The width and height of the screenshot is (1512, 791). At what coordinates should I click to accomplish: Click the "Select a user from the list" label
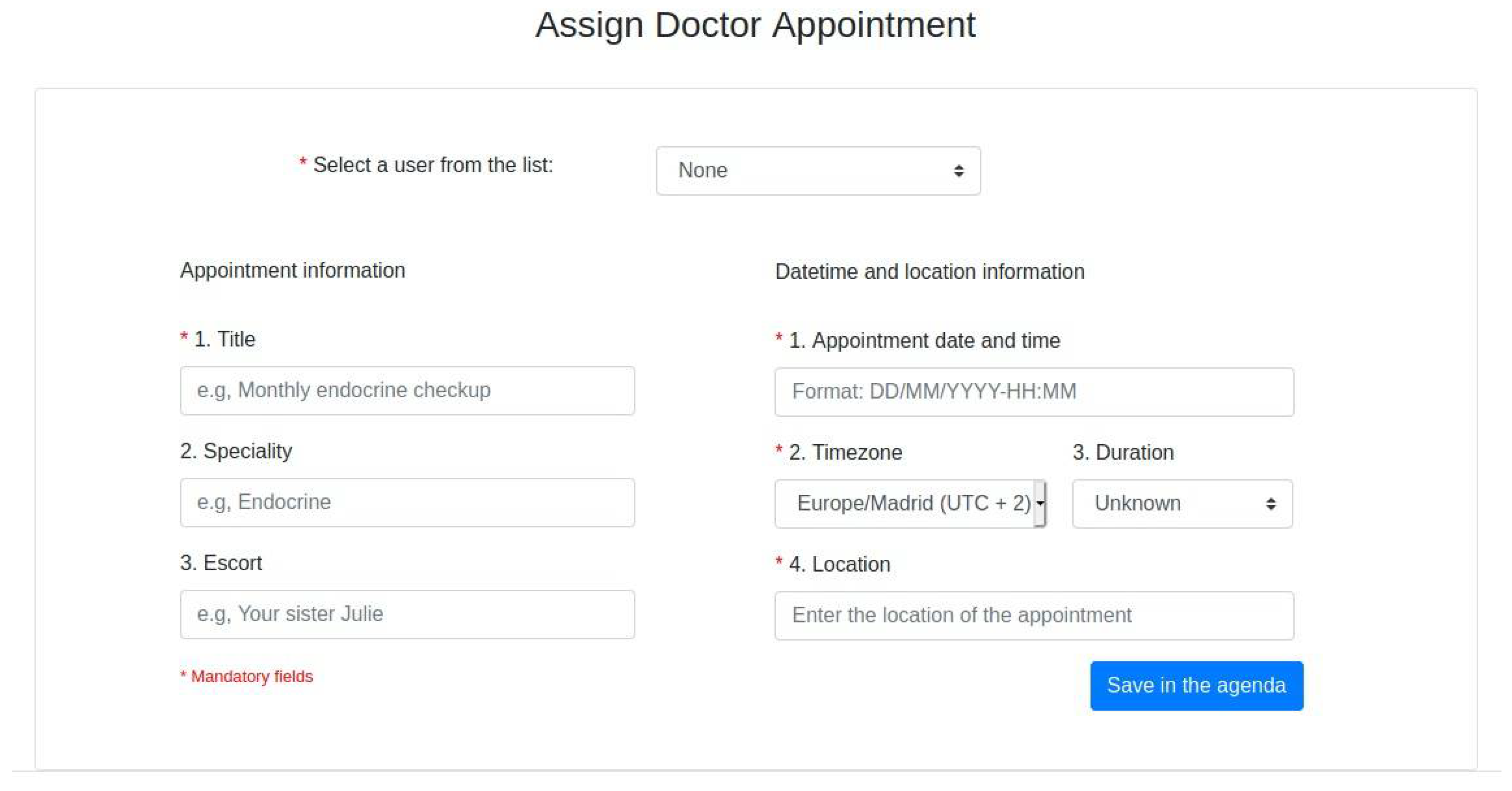pos(433,166)
